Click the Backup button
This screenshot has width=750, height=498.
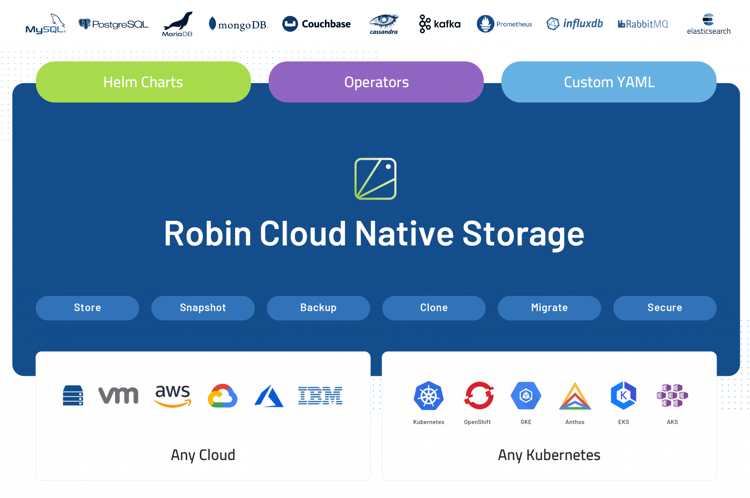coord(318,308)
